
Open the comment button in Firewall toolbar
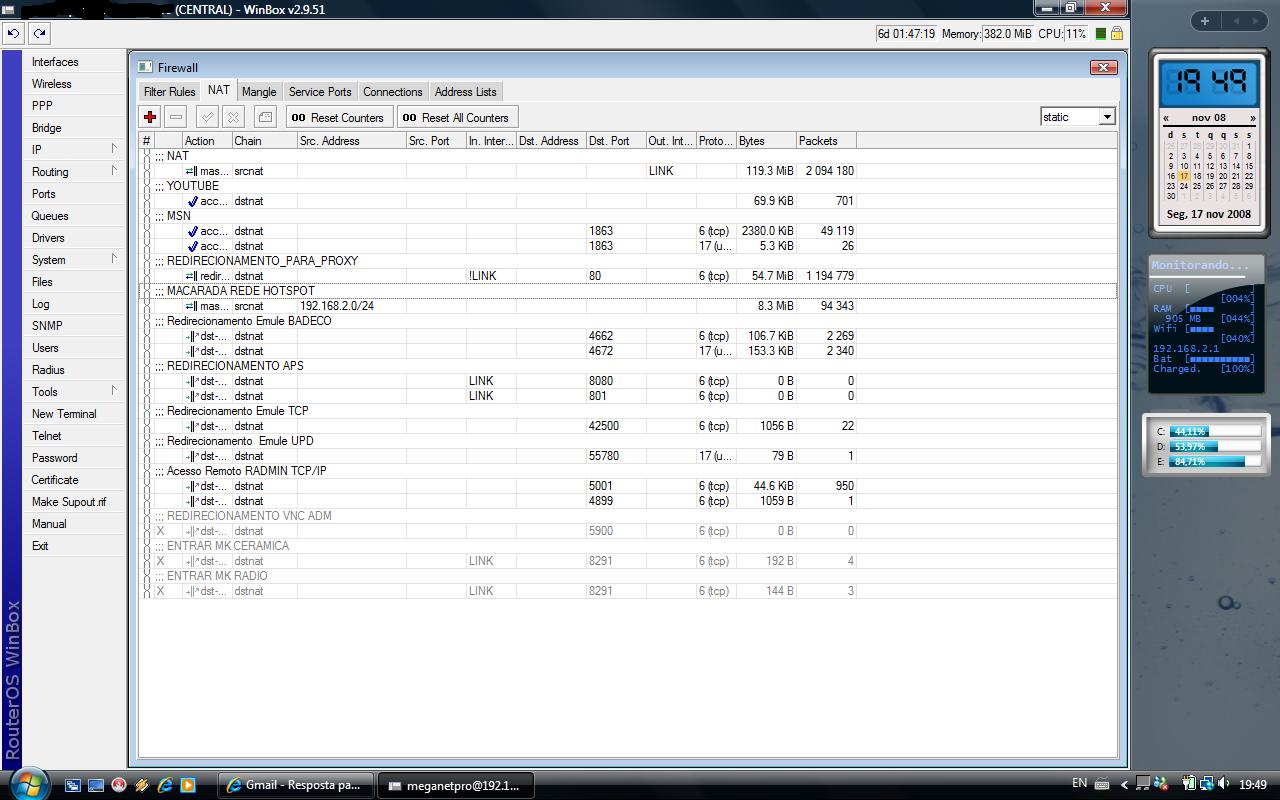265,117
